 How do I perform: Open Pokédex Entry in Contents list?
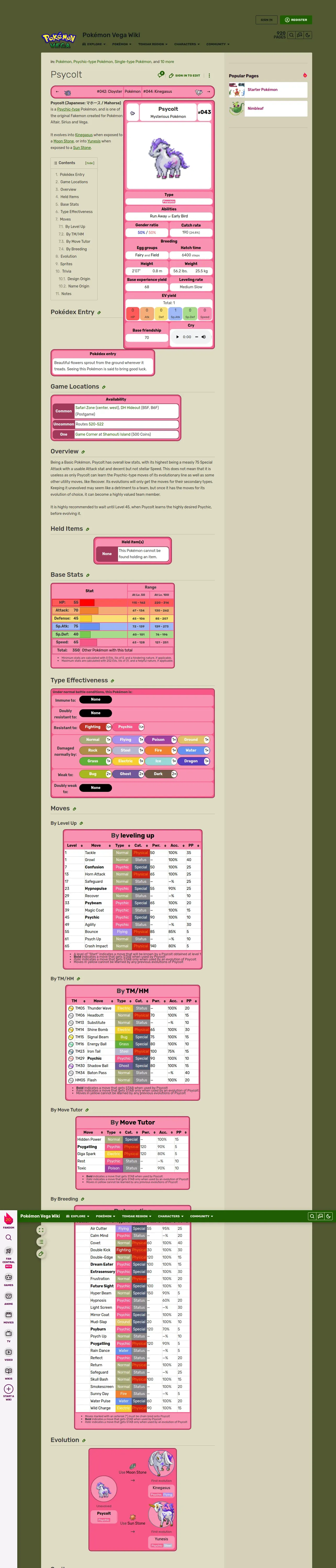[72, 175]
